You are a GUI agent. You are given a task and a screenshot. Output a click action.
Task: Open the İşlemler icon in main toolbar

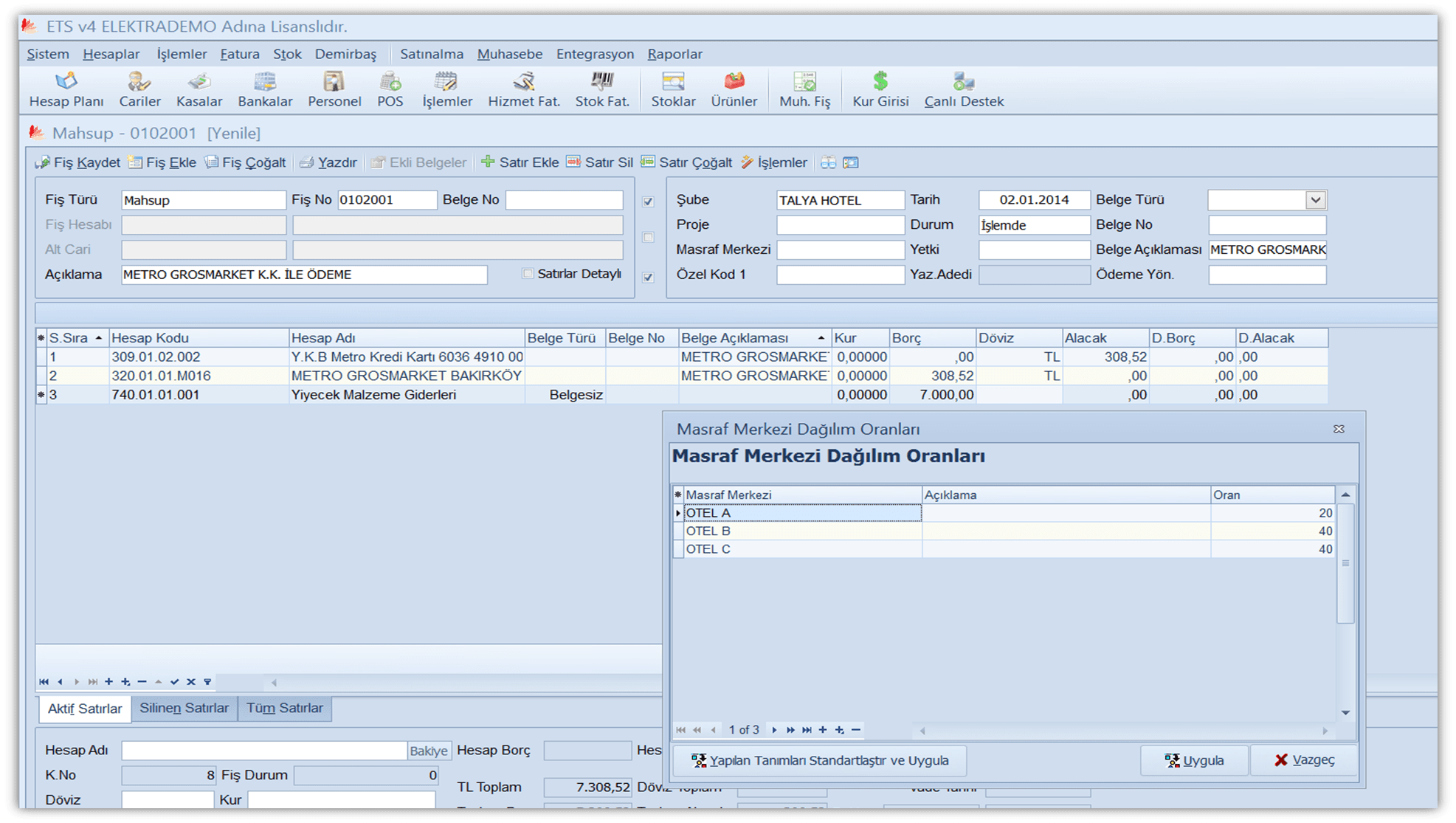tap(447, 90)
